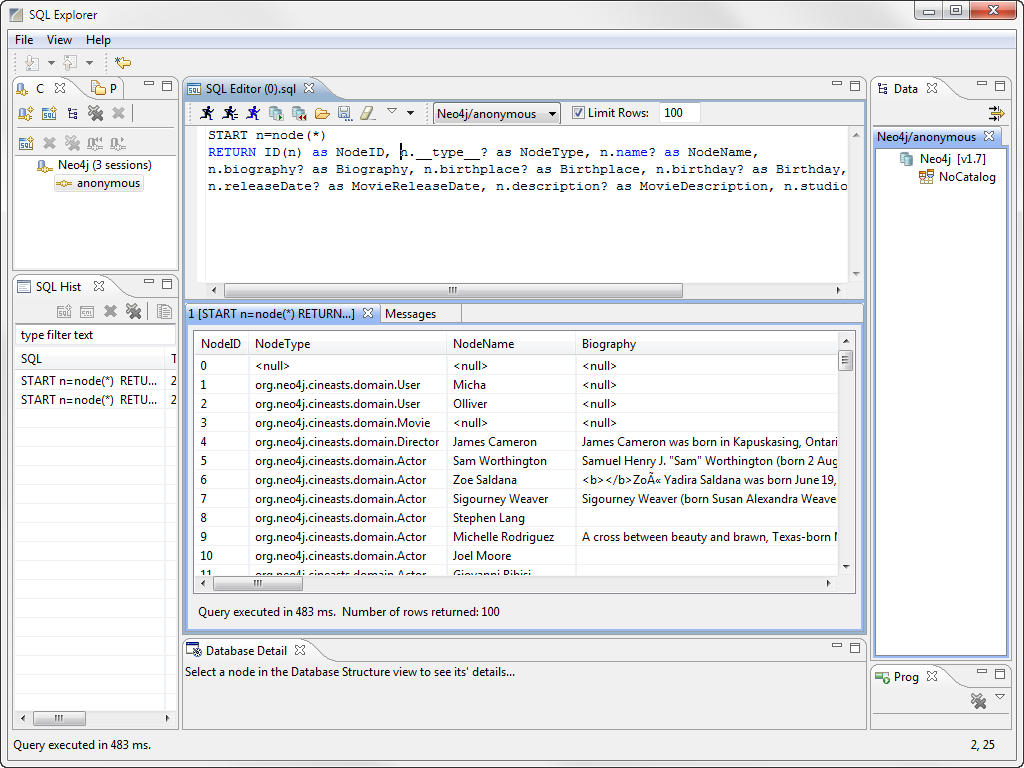Select the P tab in left panel
Screen dimensions: 1024x768
[x=104, y=88]
